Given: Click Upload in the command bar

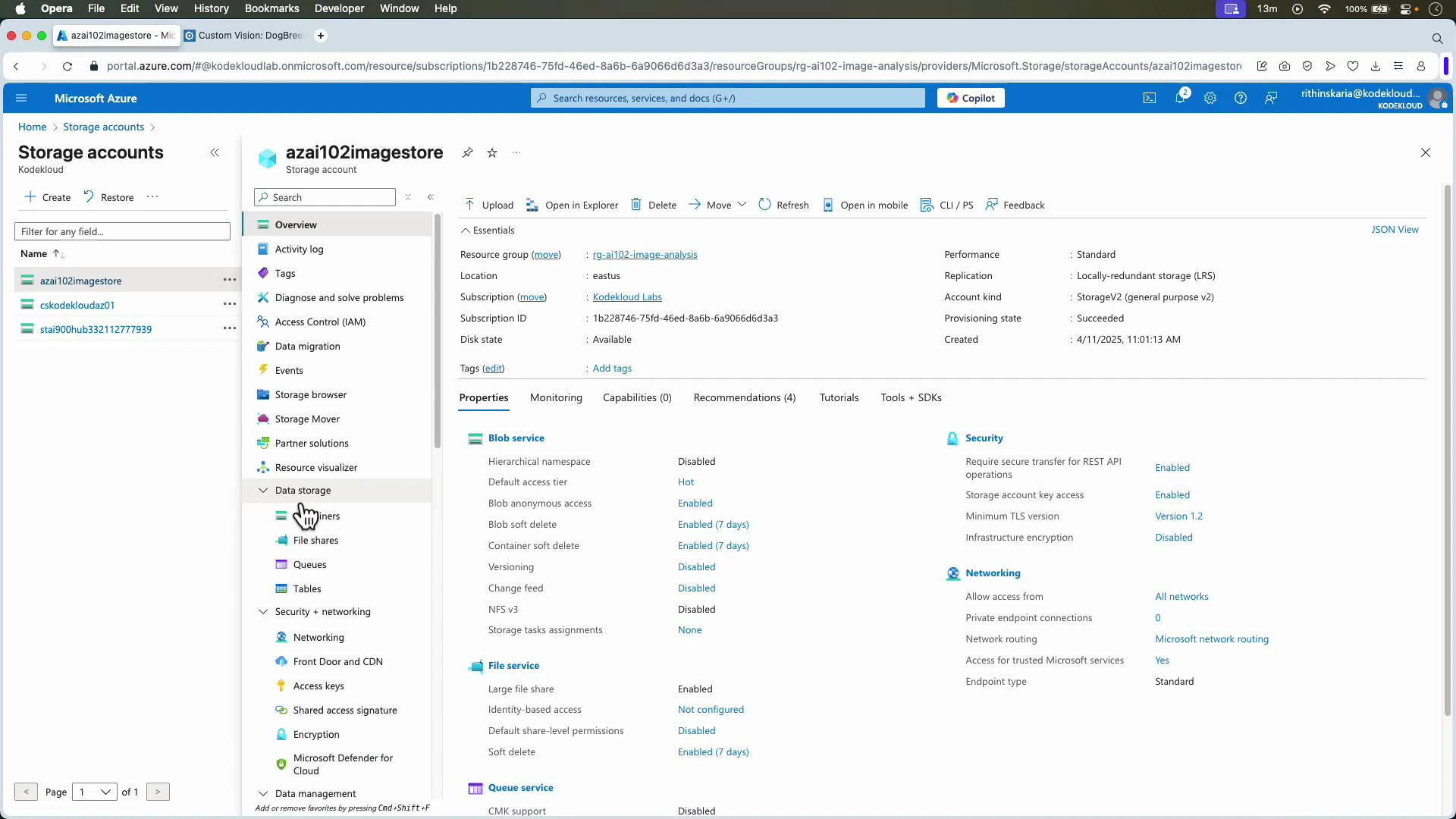Looking at the screenshot, I should click(489, 205).
